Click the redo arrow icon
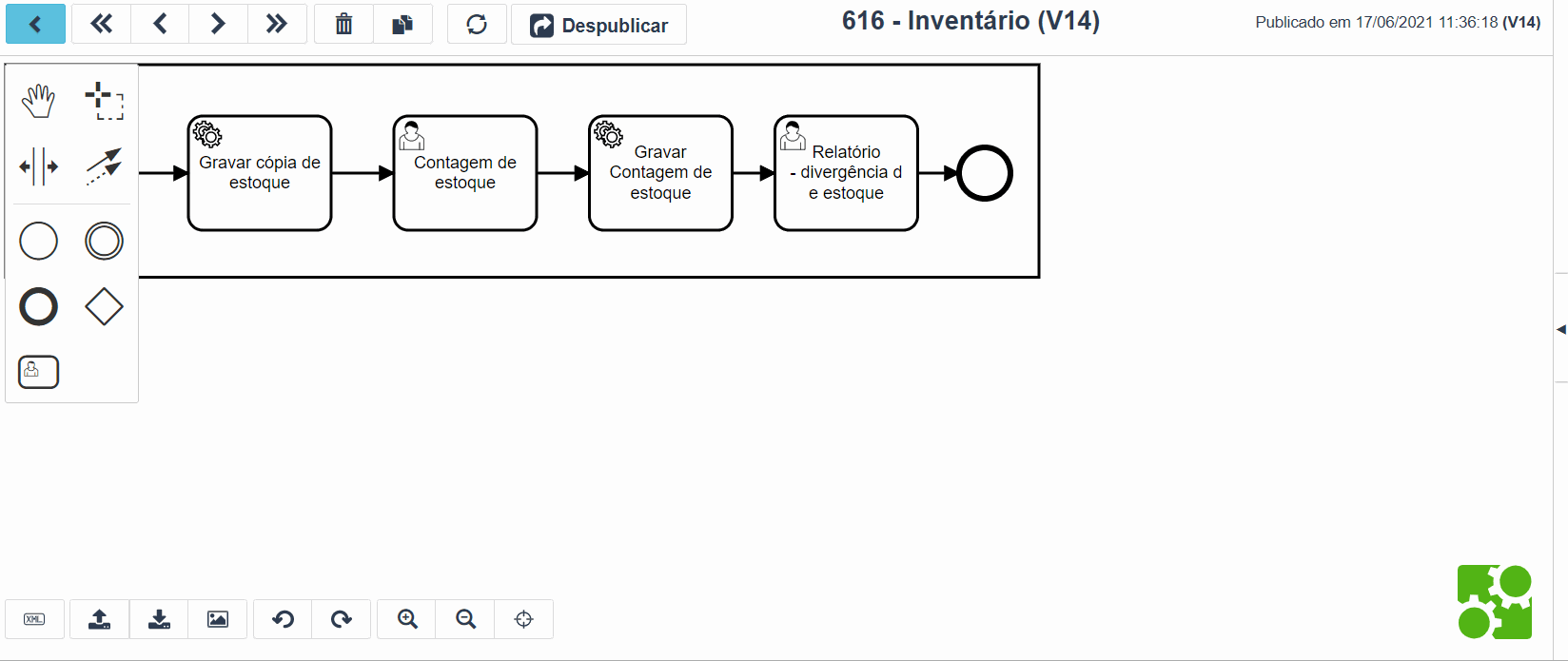The image size is (1568, 661). 342,619
